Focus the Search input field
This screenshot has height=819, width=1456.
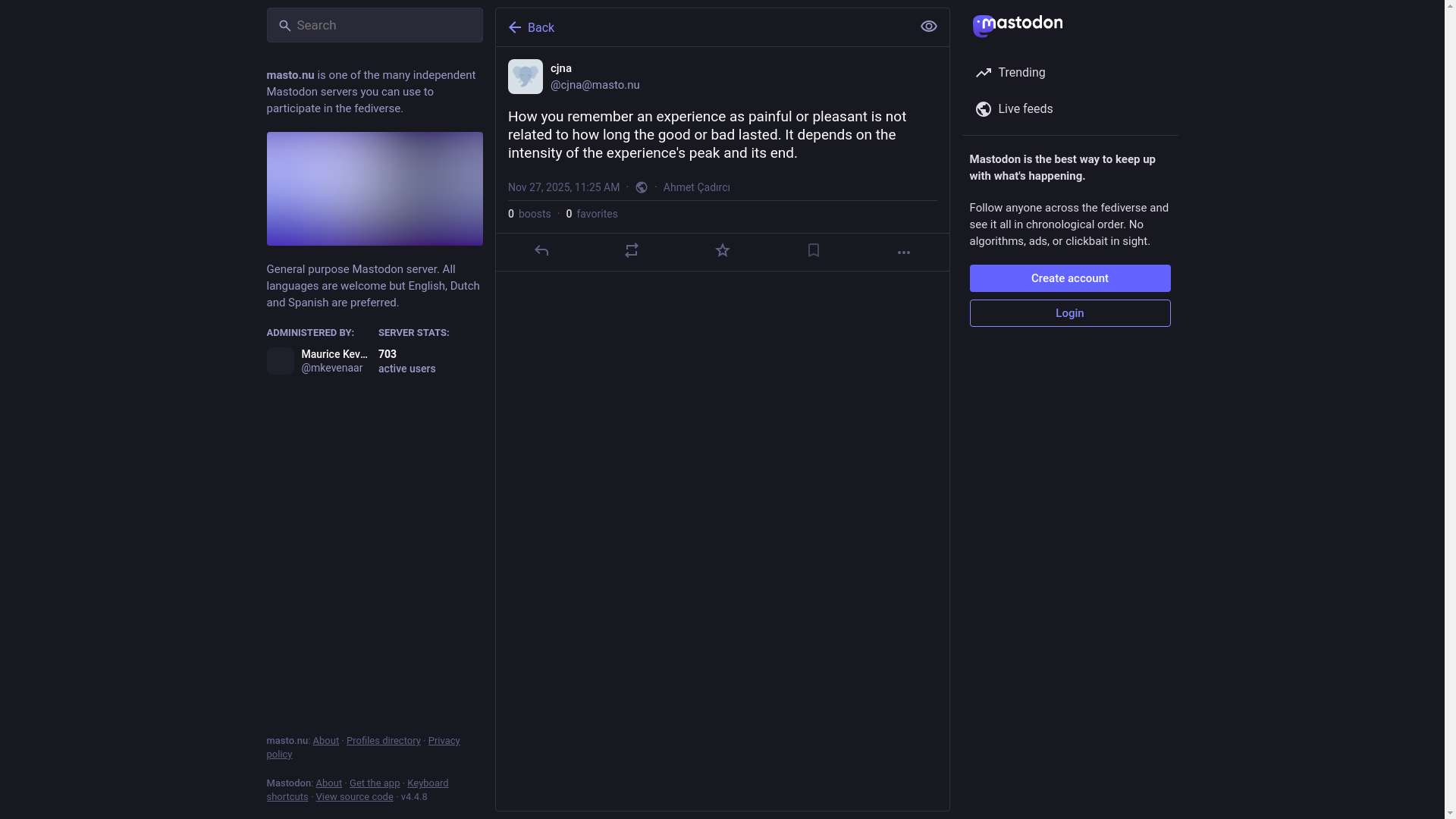(x=375, y=25)
